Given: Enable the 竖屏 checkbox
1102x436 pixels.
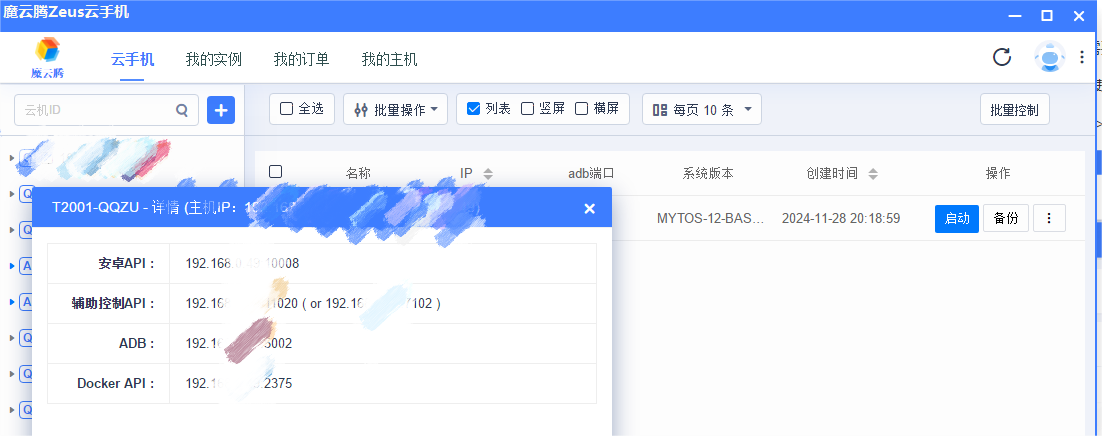Looking at the screenshot, I should tap(528, 109).
